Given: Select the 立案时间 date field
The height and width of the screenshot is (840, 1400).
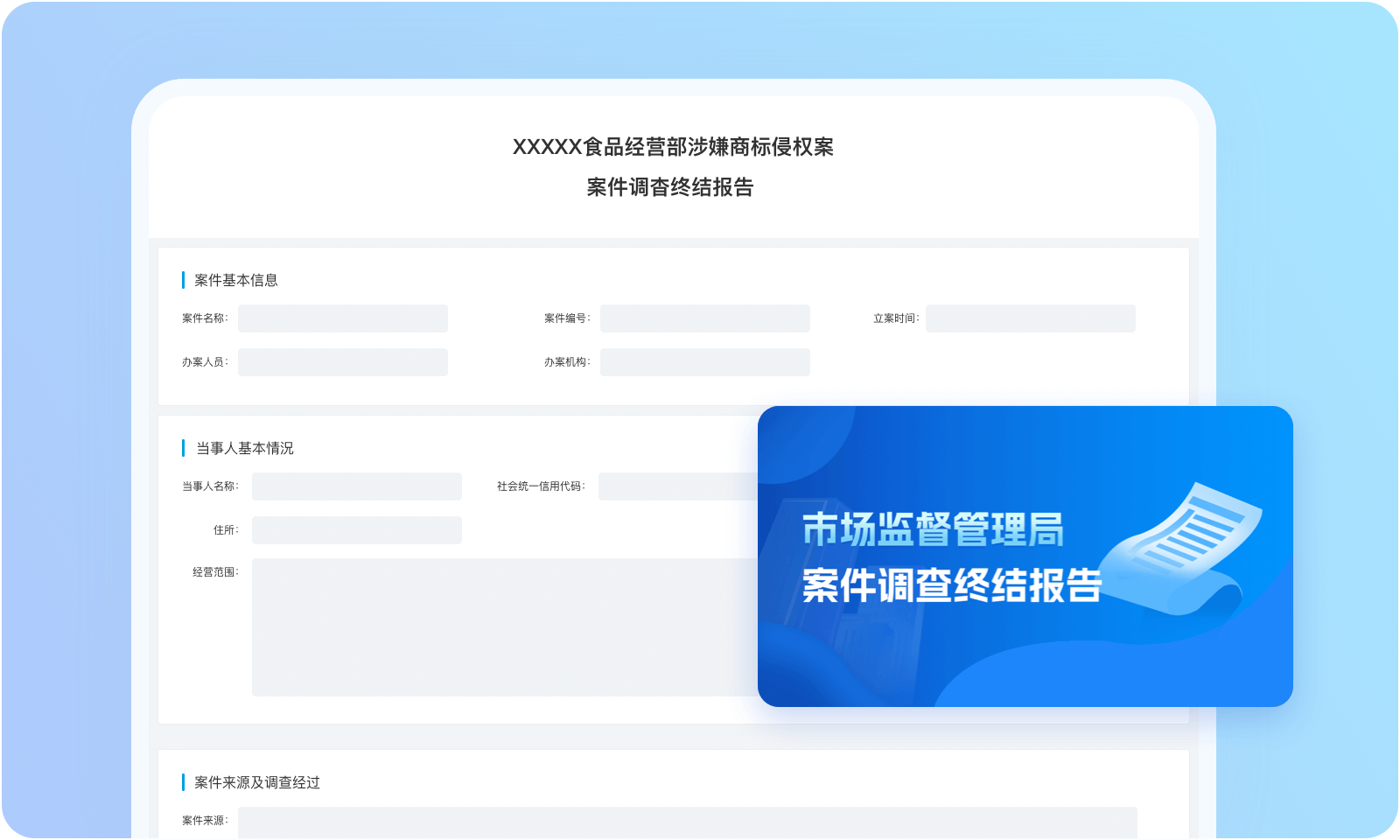Looking at the screenshot, I should pyautogui.click(x=1031, y=318).
